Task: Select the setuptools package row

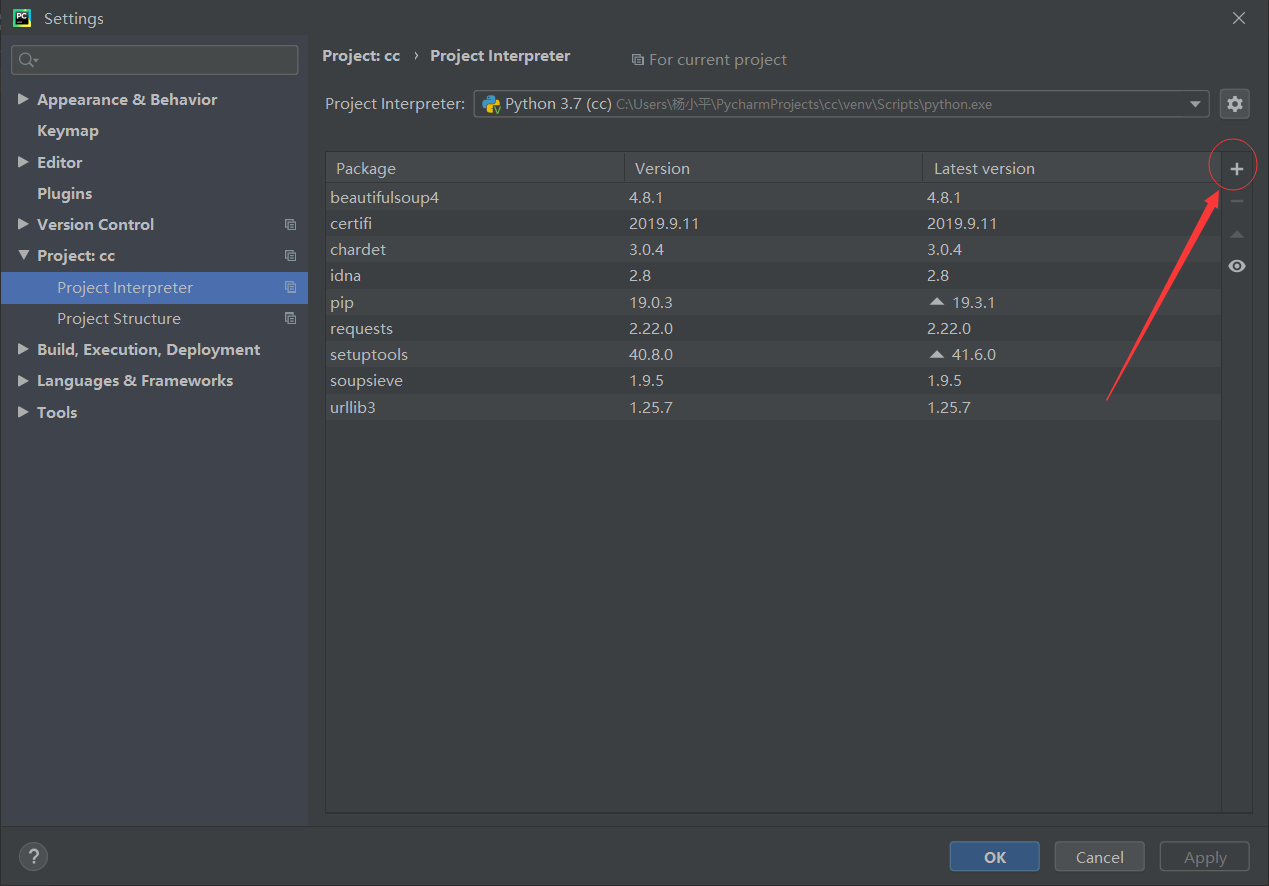Action: [773, 354]
